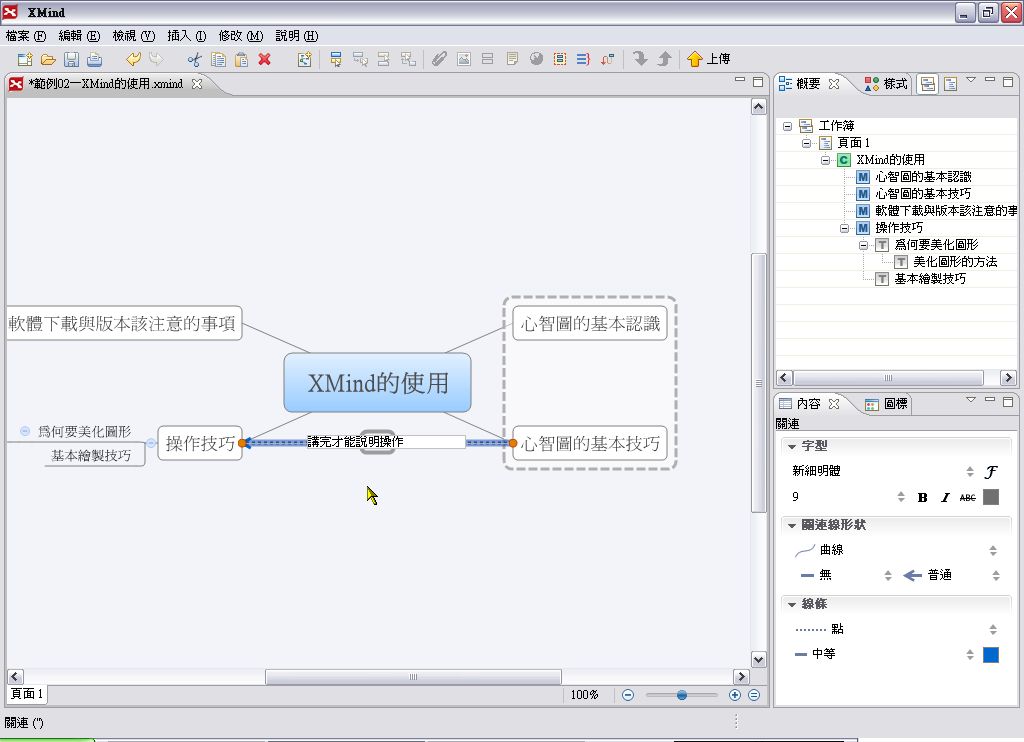Image resolution: width=1024 pixels, height=742 pixels.
Task: Open the 普通 arrow style dropdown
Action: (995, 575)
